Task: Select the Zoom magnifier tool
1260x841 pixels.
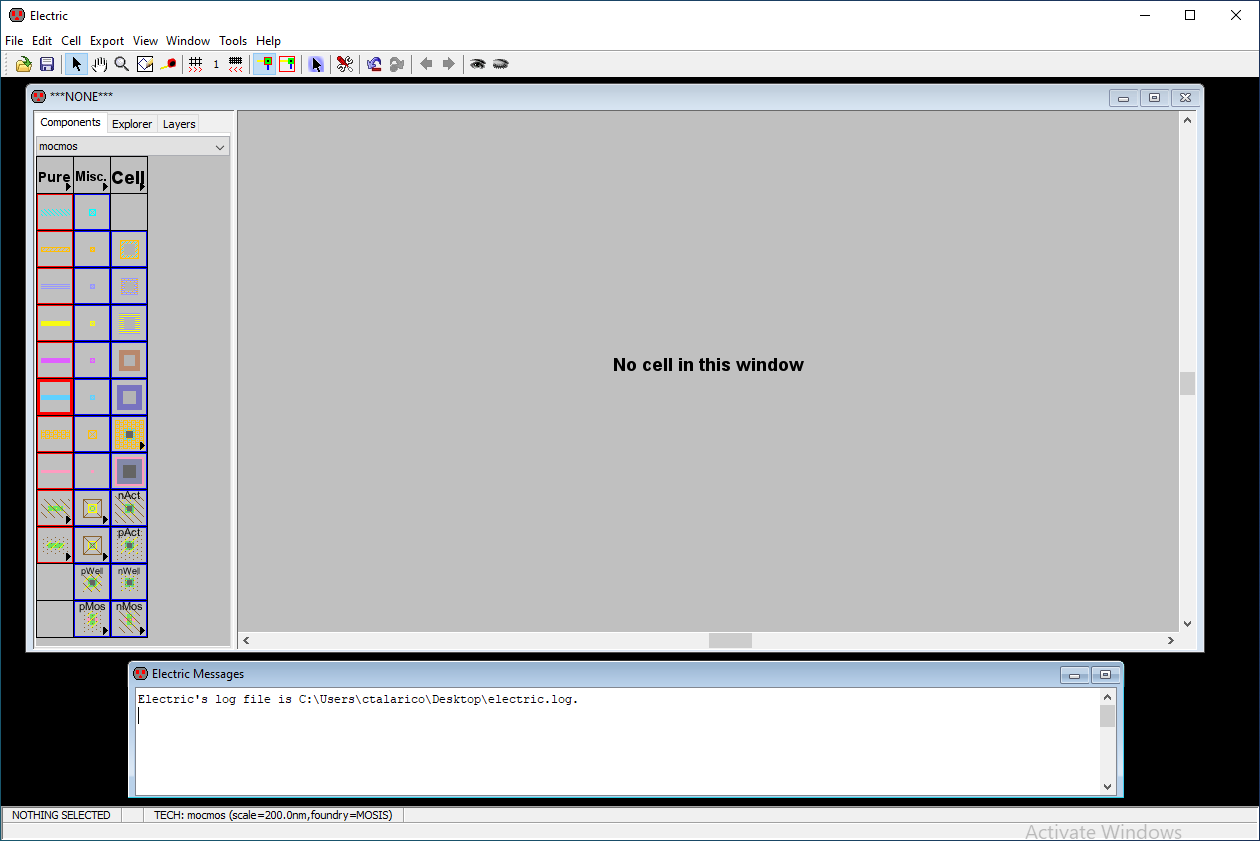Action: coord(121,64)
